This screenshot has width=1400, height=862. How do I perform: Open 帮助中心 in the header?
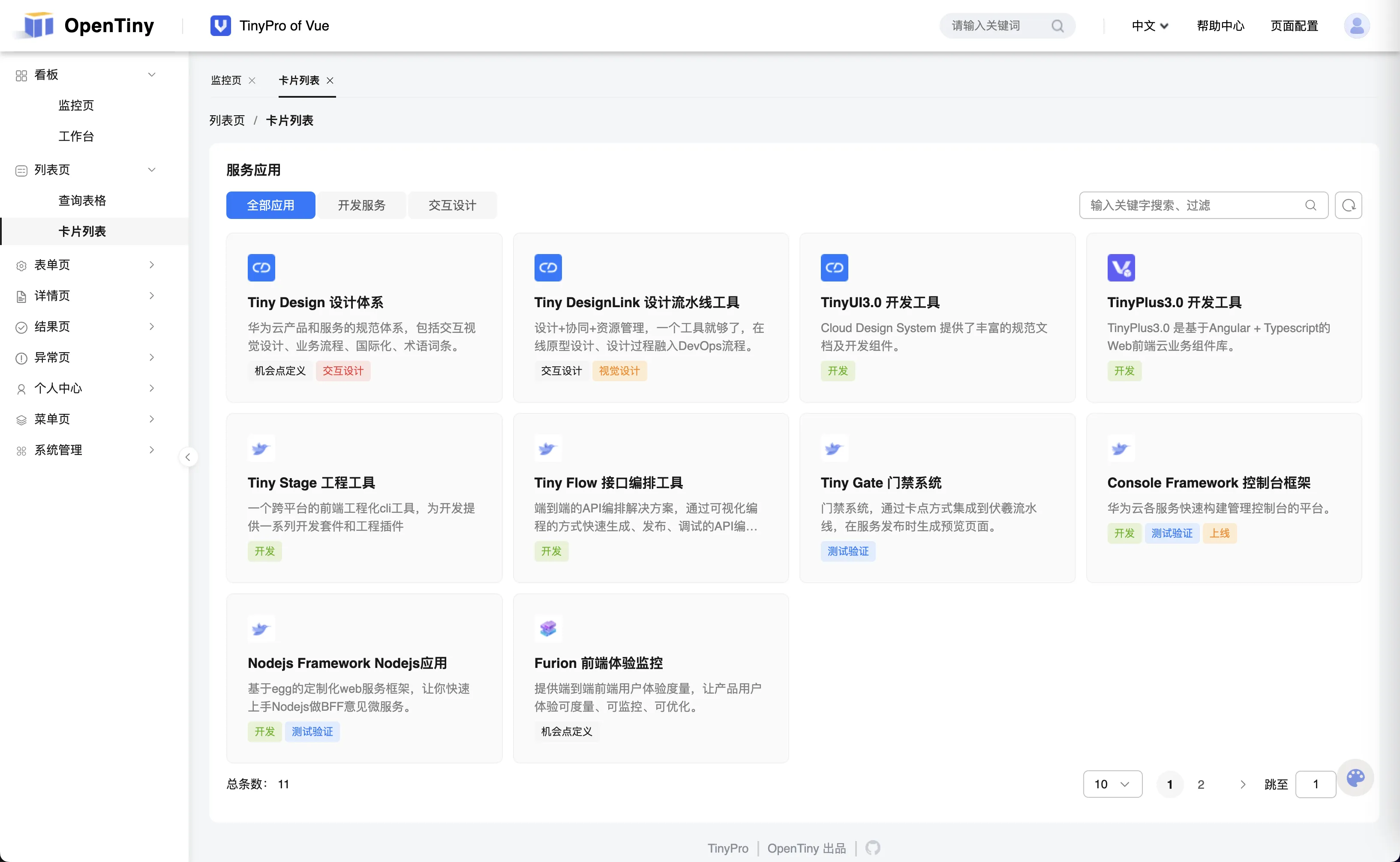click(1220, 26)
